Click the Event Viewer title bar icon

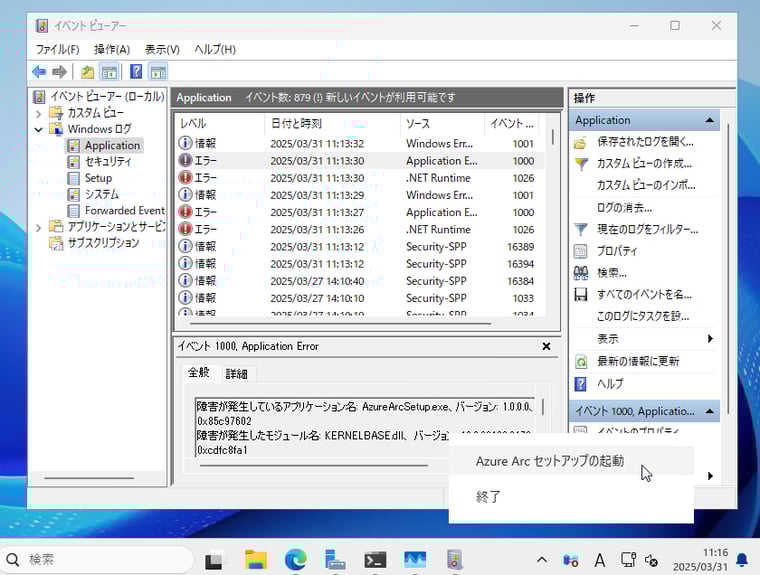(42, 25)
